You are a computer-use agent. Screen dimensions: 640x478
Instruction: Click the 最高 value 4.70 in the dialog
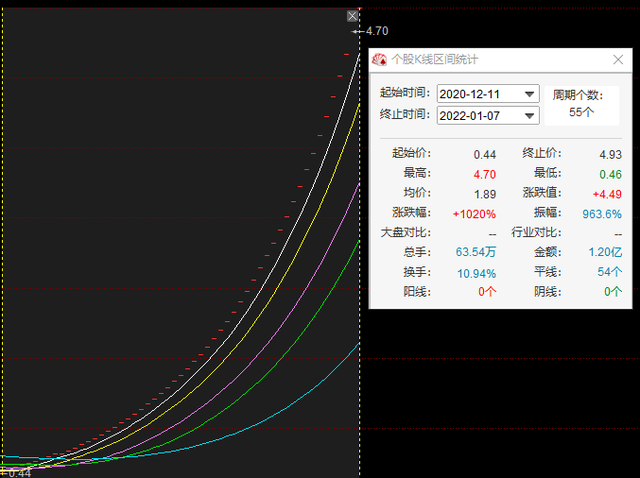[x=484, y=174]
